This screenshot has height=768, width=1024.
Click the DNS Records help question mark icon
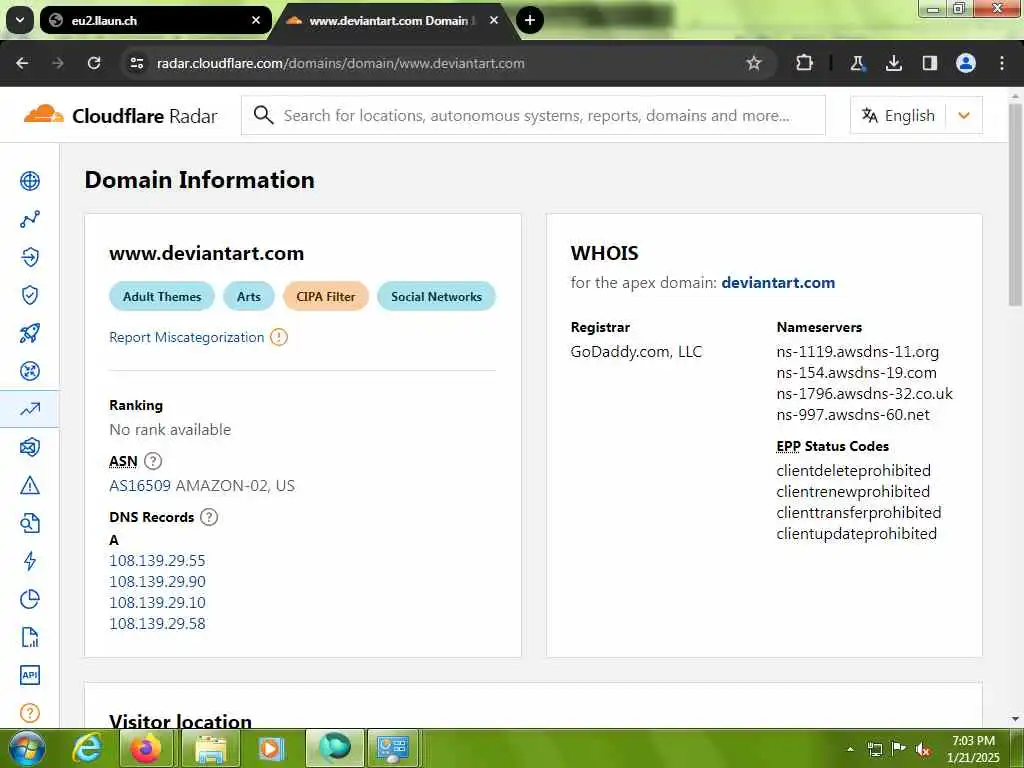click(209, 517)
